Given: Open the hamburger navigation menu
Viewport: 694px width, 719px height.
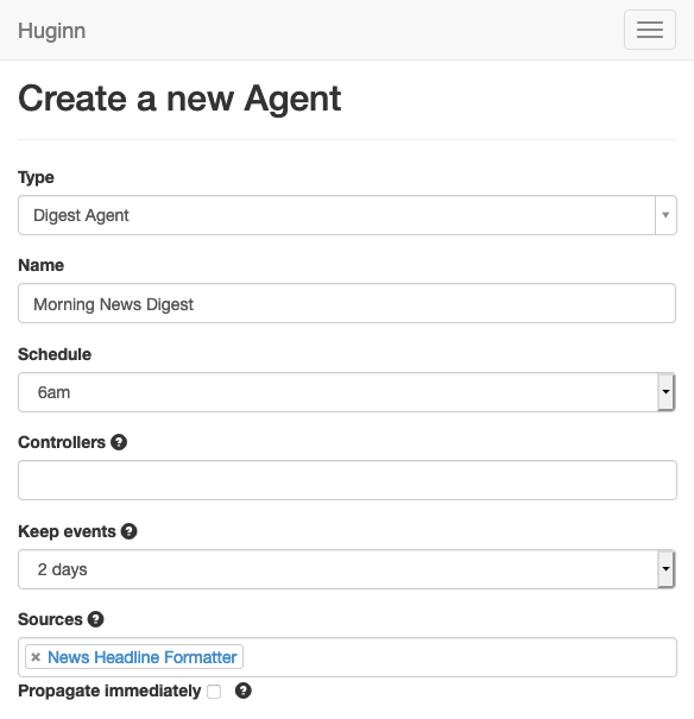Looking at the screenshot, I should coord(649,30).
